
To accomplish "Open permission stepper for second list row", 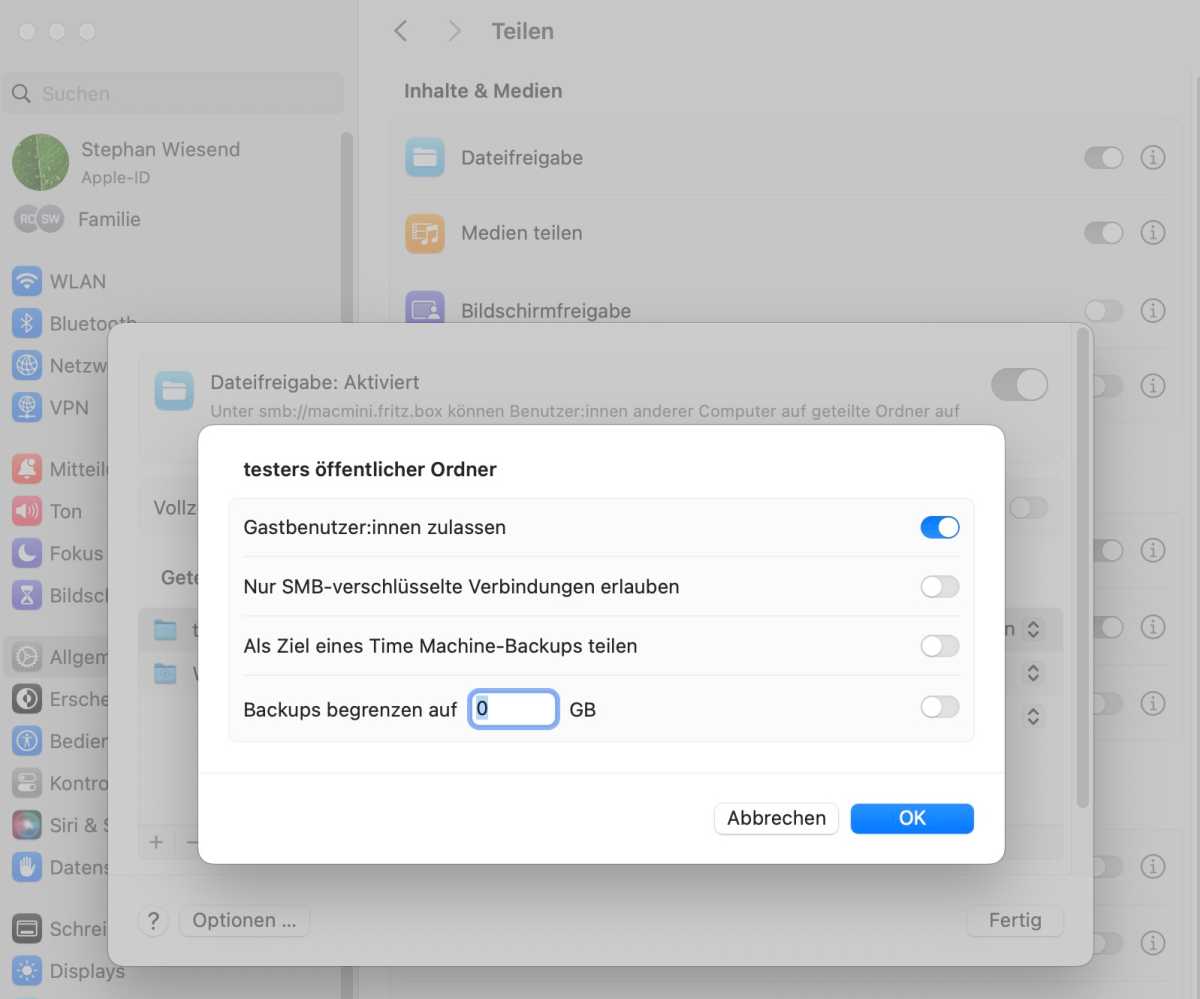I will coord(1033,673).
